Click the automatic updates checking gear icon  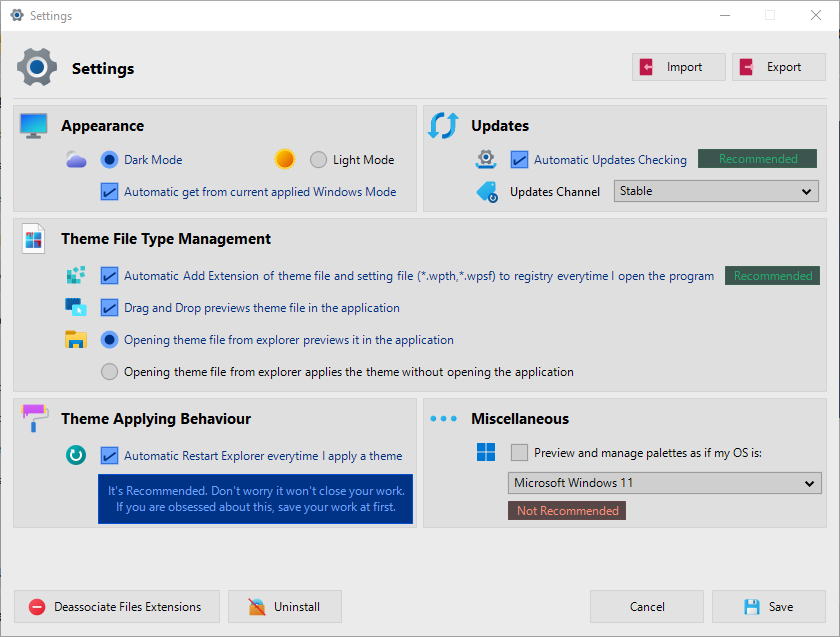tap(486, 160)
